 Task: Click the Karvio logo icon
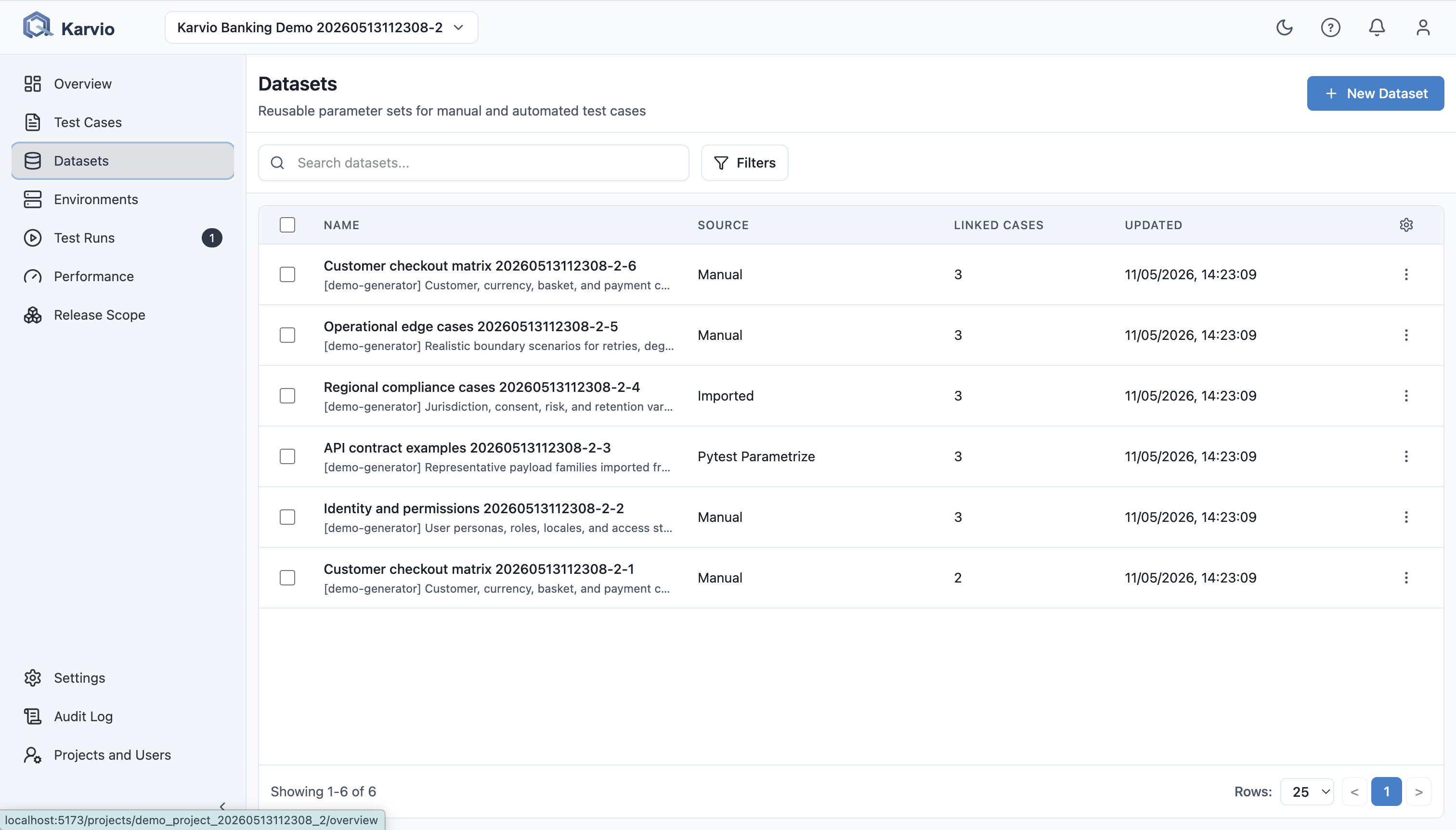coord(37,26)
